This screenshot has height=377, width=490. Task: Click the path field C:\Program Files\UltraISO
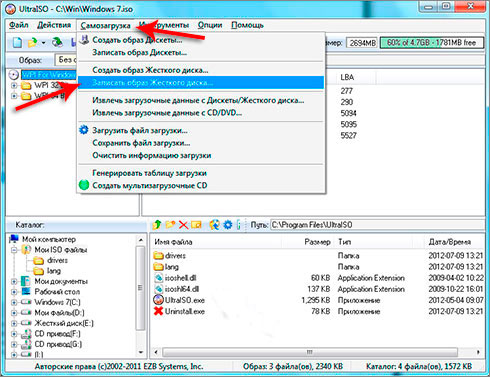377,225
